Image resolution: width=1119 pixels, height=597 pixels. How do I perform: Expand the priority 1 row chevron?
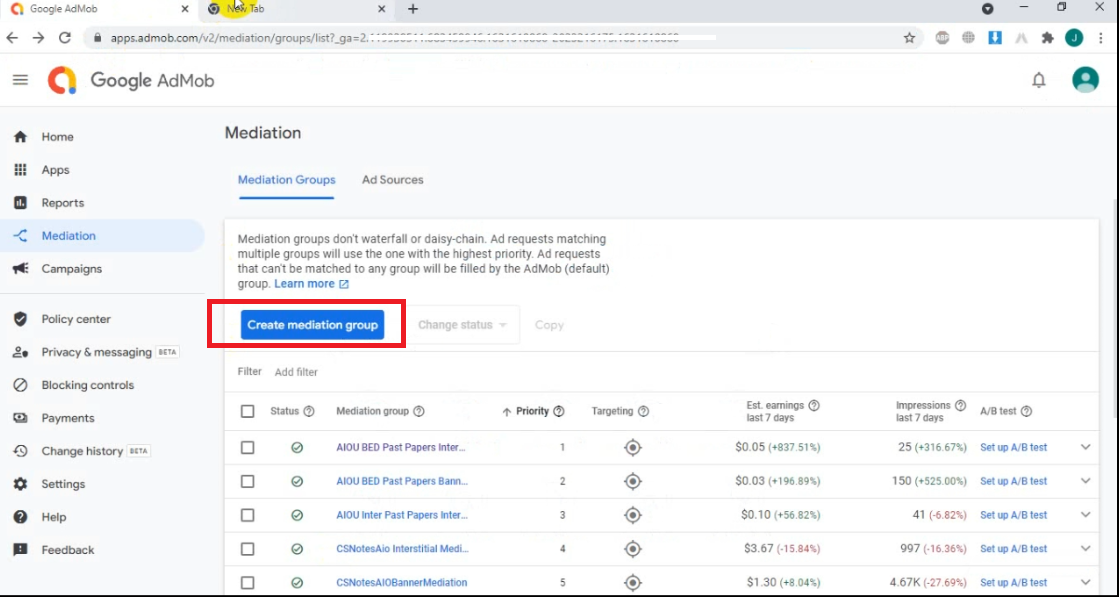(x=1085, y=447)
